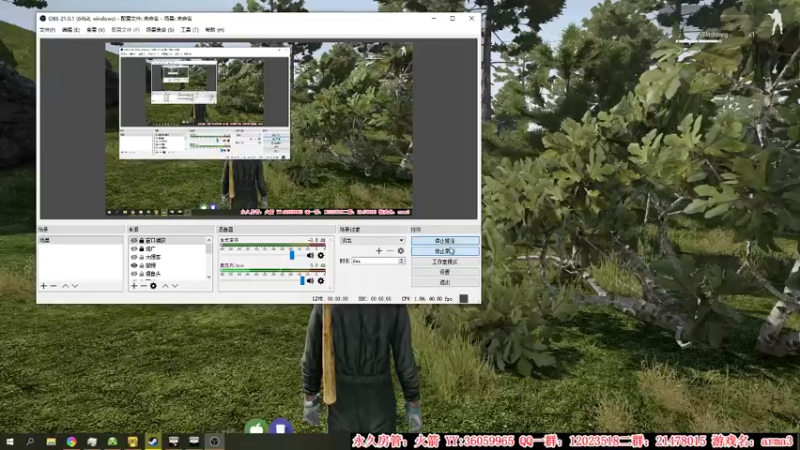Toggle visibility eye of 窗口捕获 source
The height and width of the screenshot is (450, 800).
coord(134,240)
